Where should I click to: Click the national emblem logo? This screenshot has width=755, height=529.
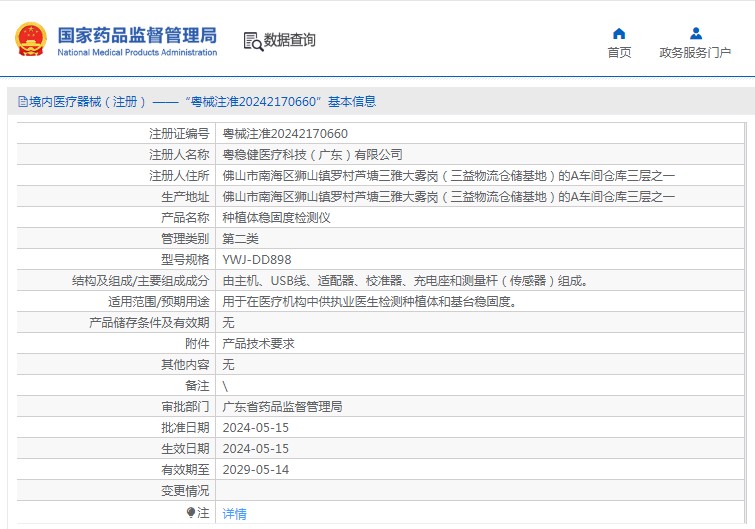pyautogui.click(x=31, y=39)
